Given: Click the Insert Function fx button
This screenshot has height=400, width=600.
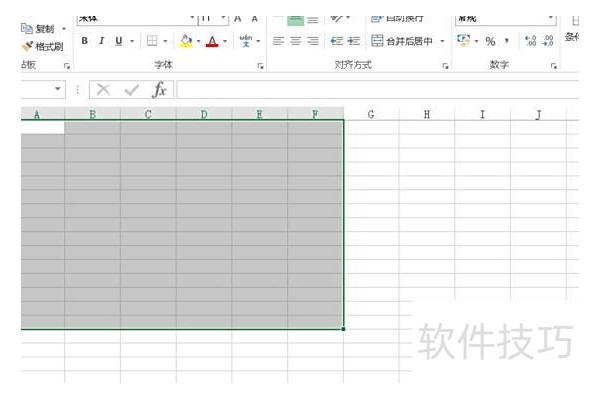Looking at the screenshot, I should tap(159, 90).
